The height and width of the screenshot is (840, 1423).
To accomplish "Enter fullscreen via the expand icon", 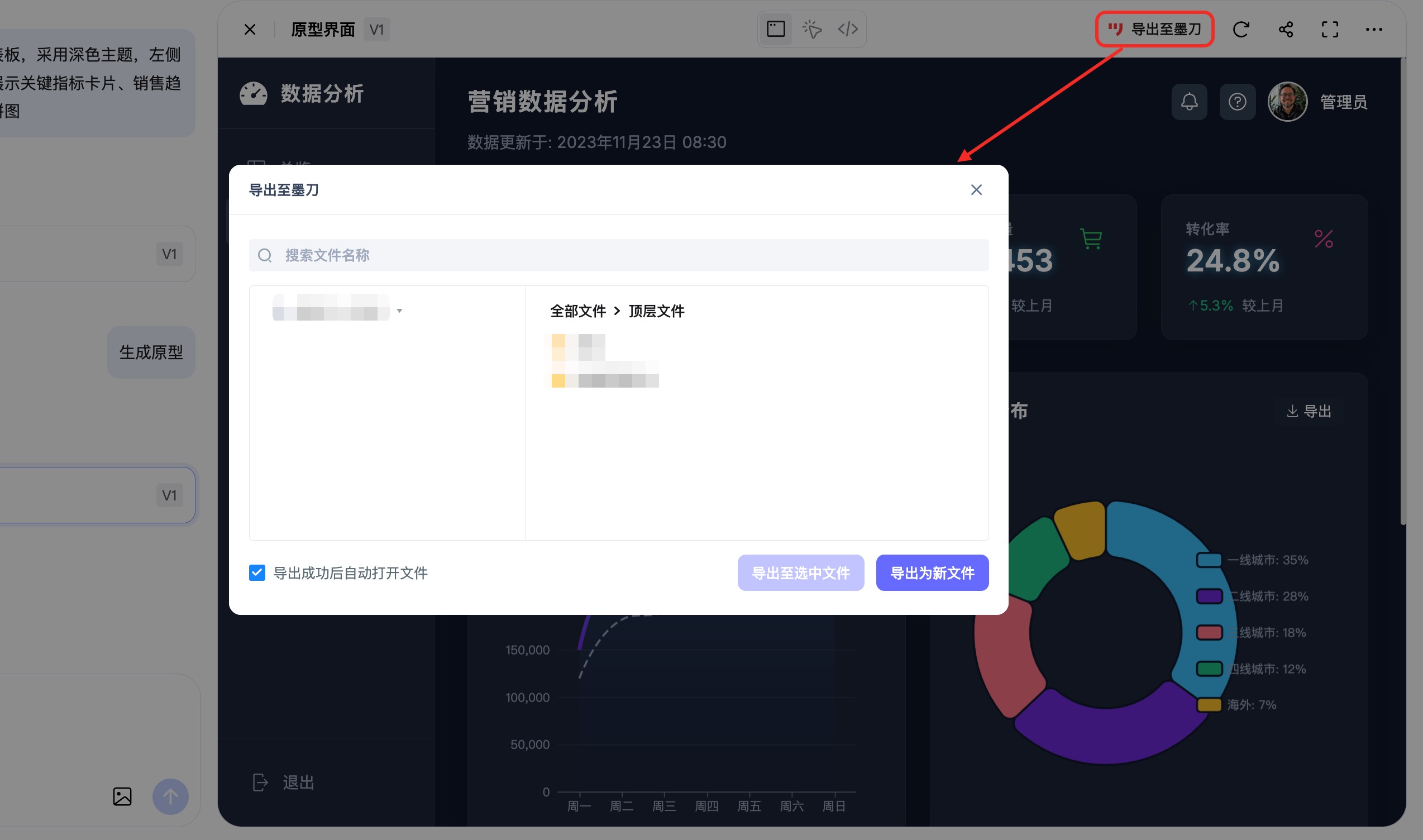I will (x=1330, y=29).
